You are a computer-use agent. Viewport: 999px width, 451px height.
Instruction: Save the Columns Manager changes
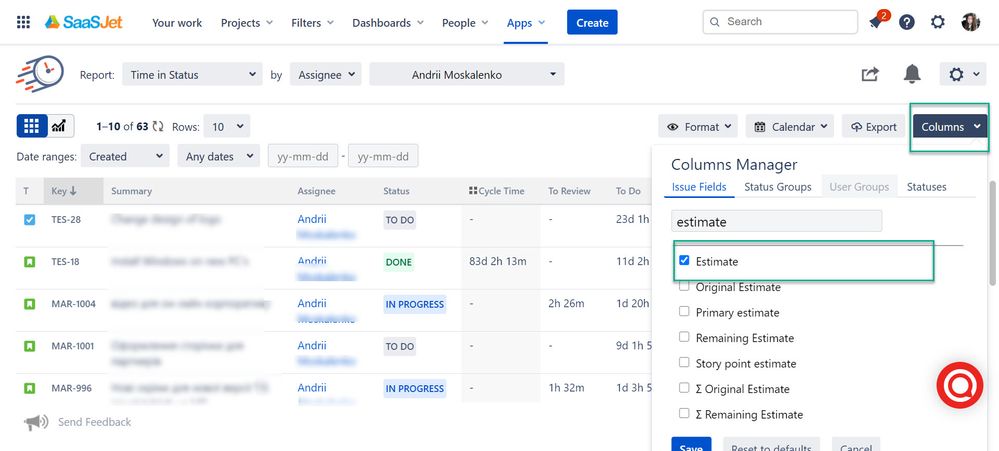[691, 445]
